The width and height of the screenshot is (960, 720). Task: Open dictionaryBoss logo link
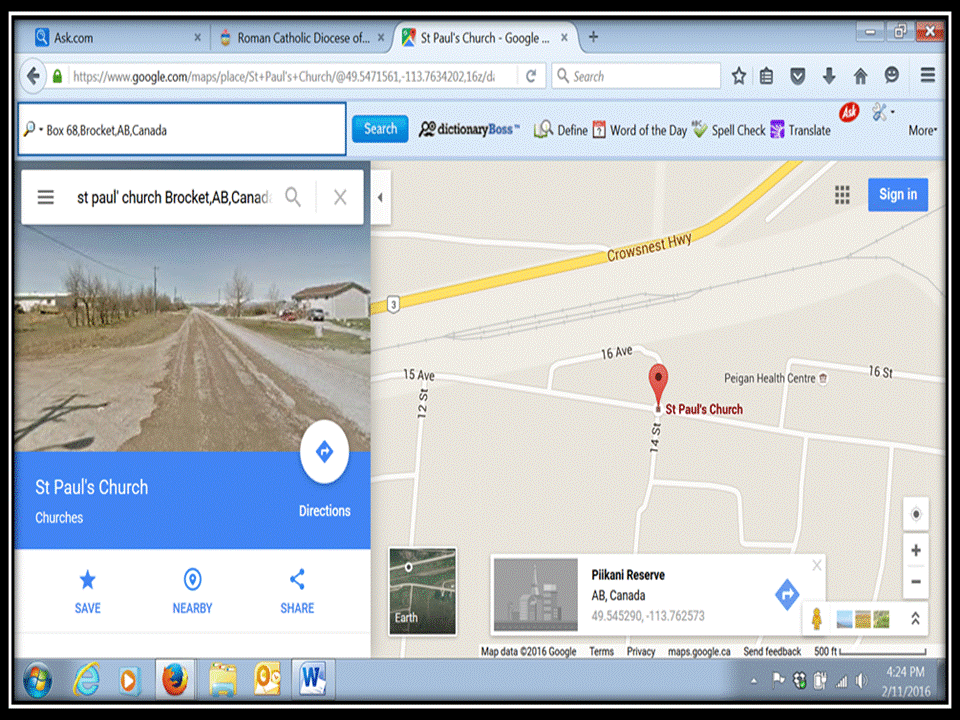pos(470,129)
